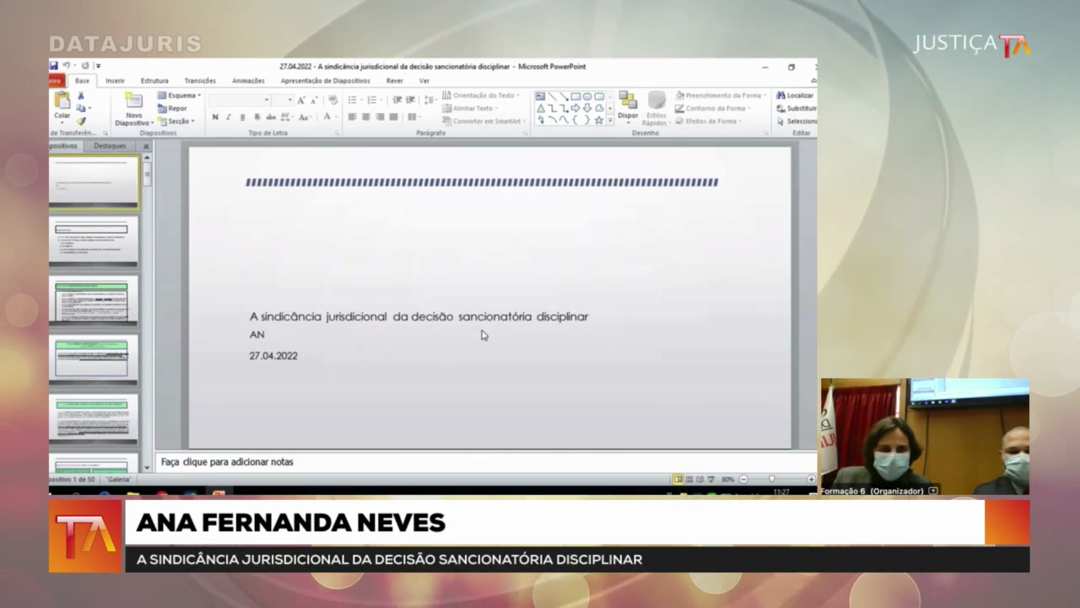Select the rectangle shape in shapes gallery
This screenshot has width=1080, height=608.
pyautogui.click(x=575, y=97)
